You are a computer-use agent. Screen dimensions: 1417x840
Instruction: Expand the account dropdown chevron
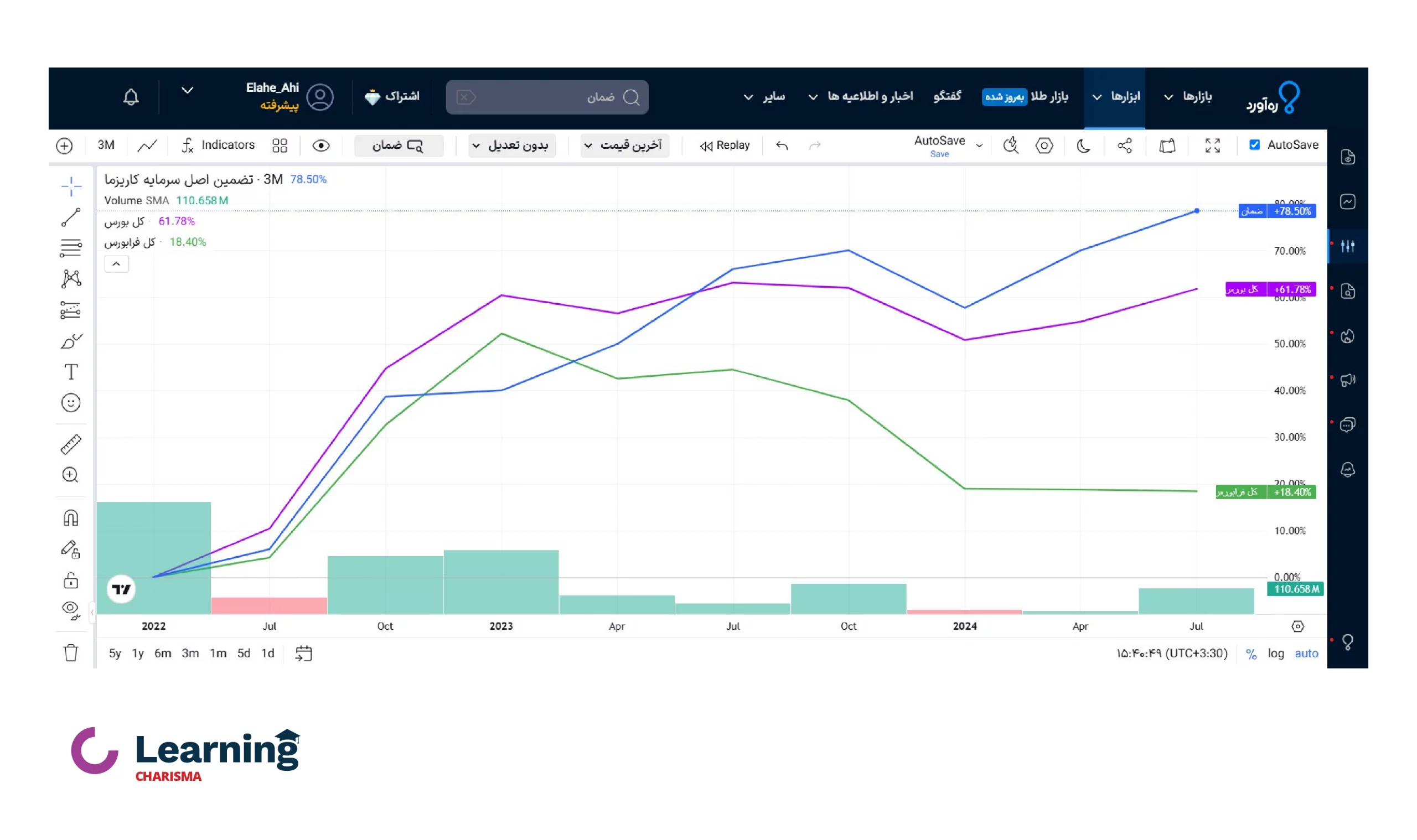(188, 90)
